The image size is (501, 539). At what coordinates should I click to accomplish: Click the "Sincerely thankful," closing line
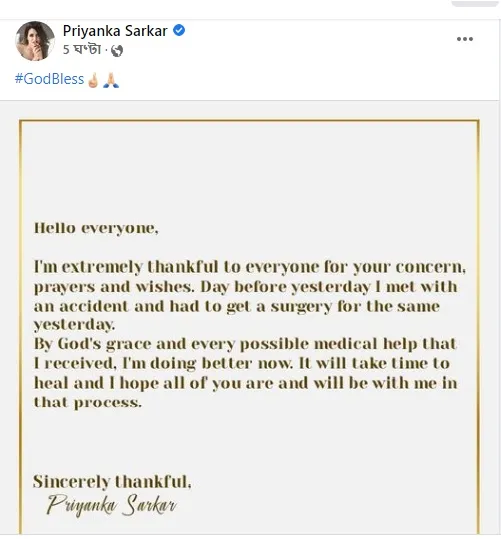[112, 482]
